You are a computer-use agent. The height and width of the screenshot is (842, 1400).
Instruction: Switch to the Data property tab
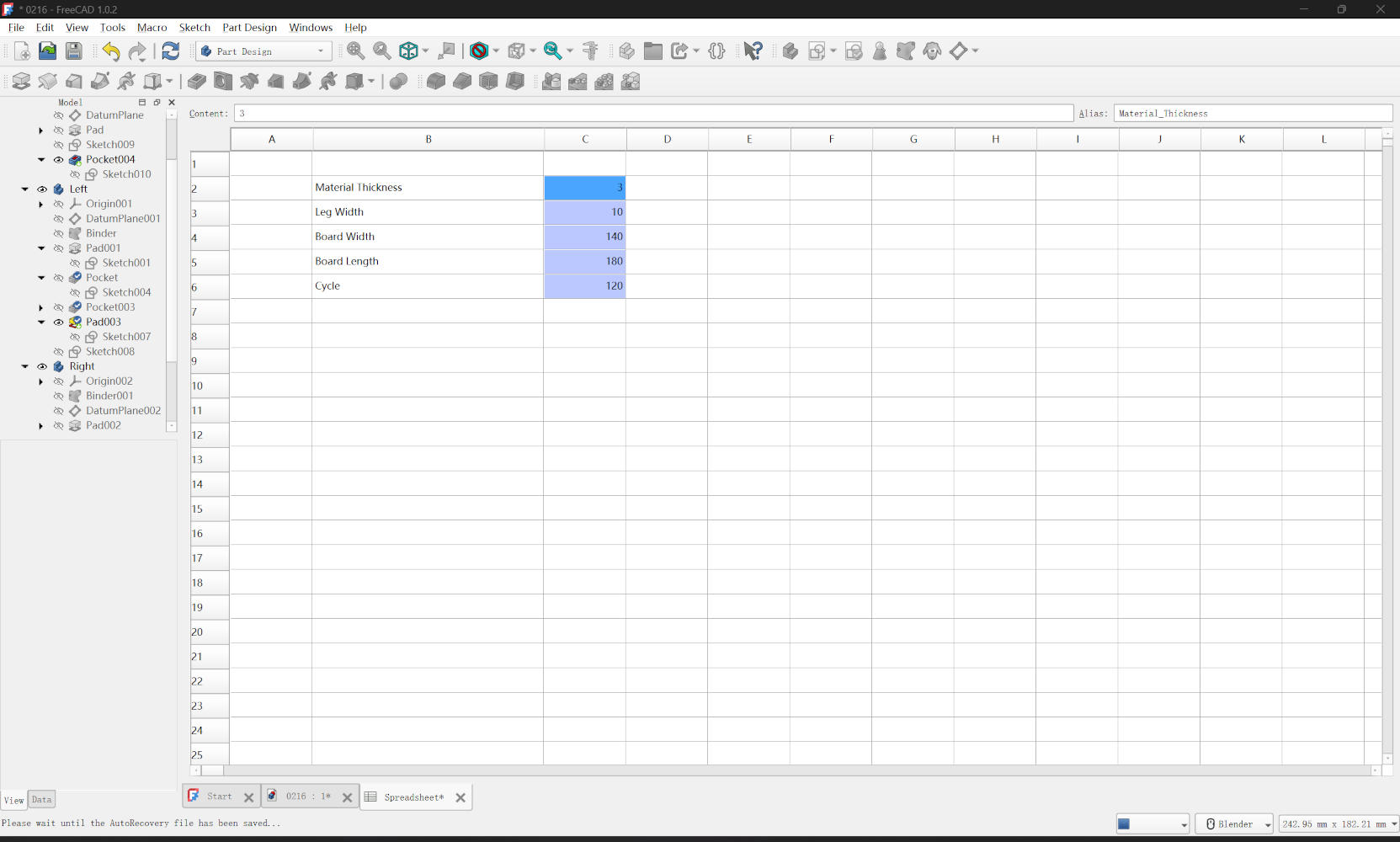(x=41, y=800)
